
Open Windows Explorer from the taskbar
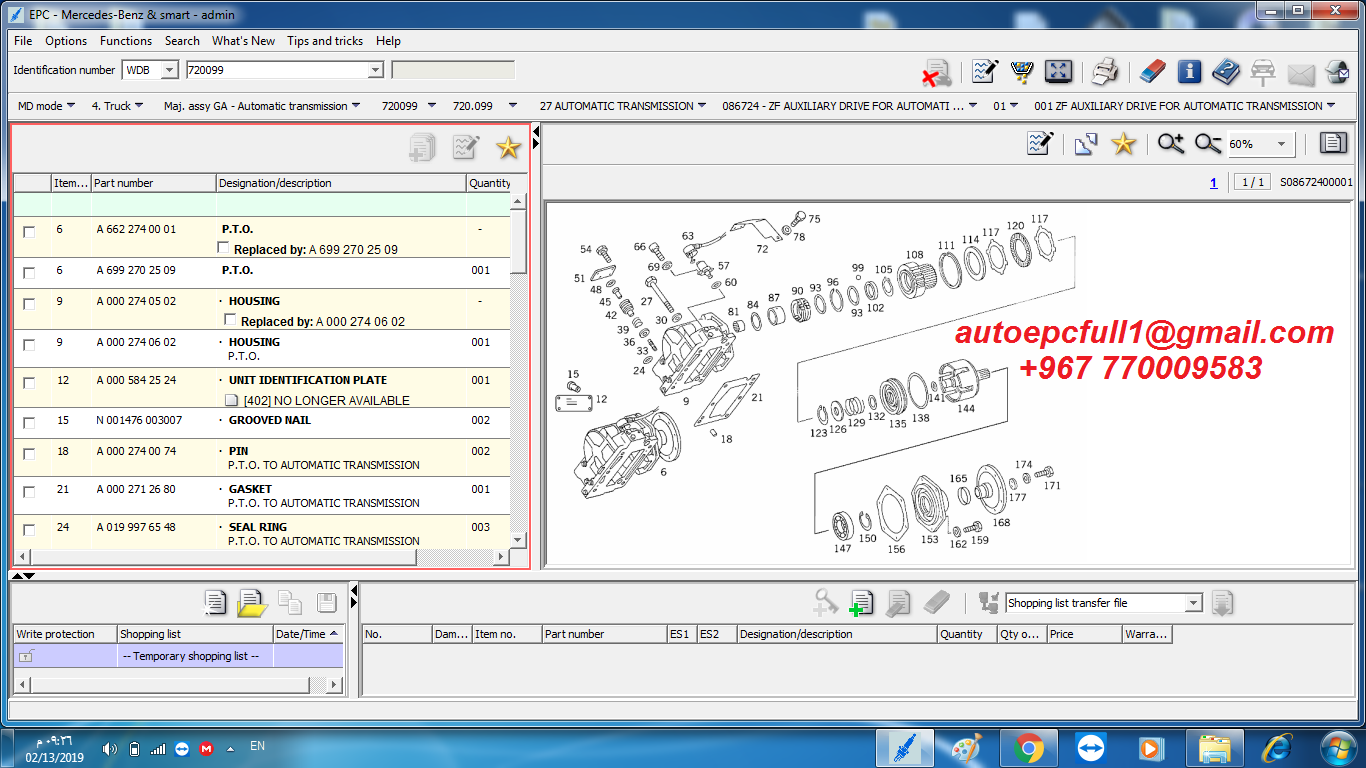1214,747
